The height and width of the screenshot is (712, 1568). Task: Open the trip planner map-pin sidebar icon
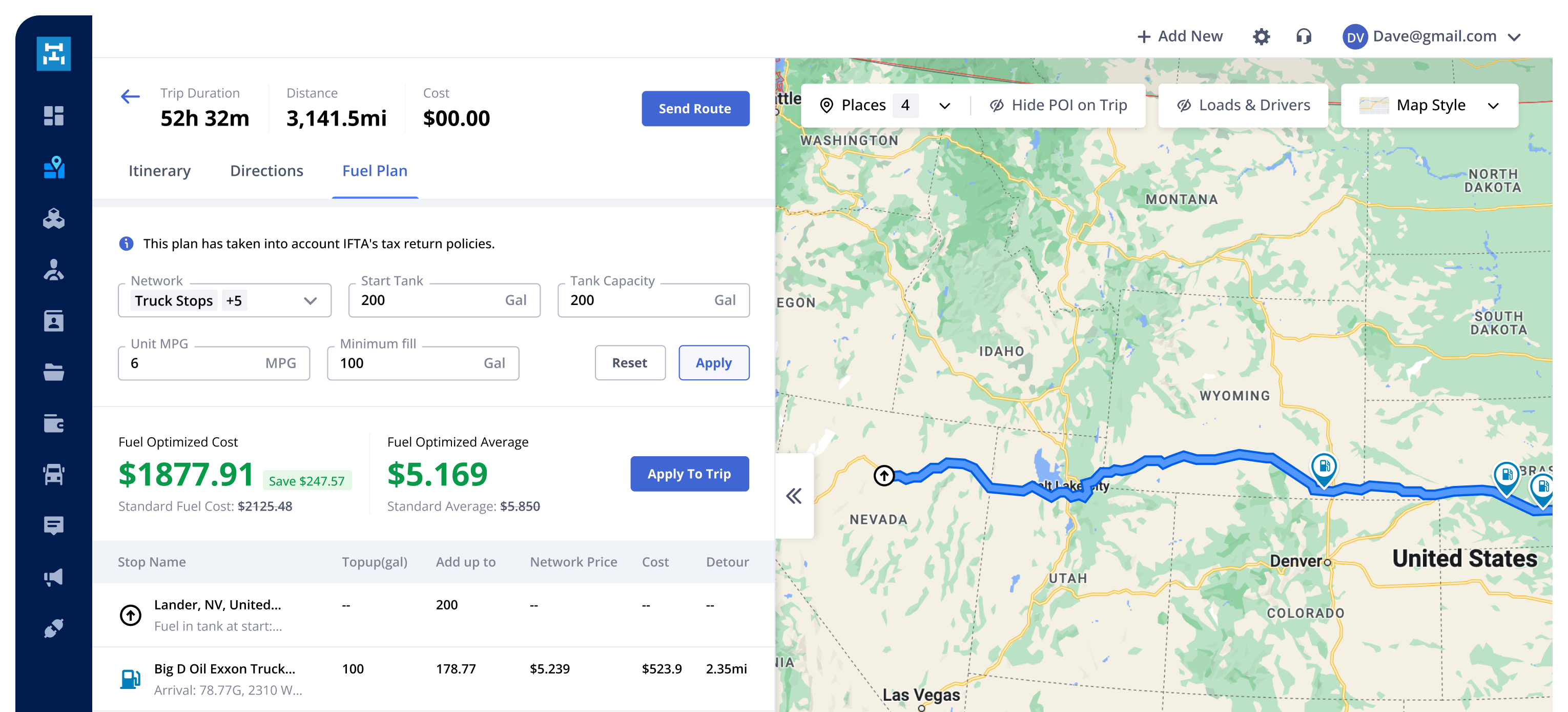[x=54, y=168]
